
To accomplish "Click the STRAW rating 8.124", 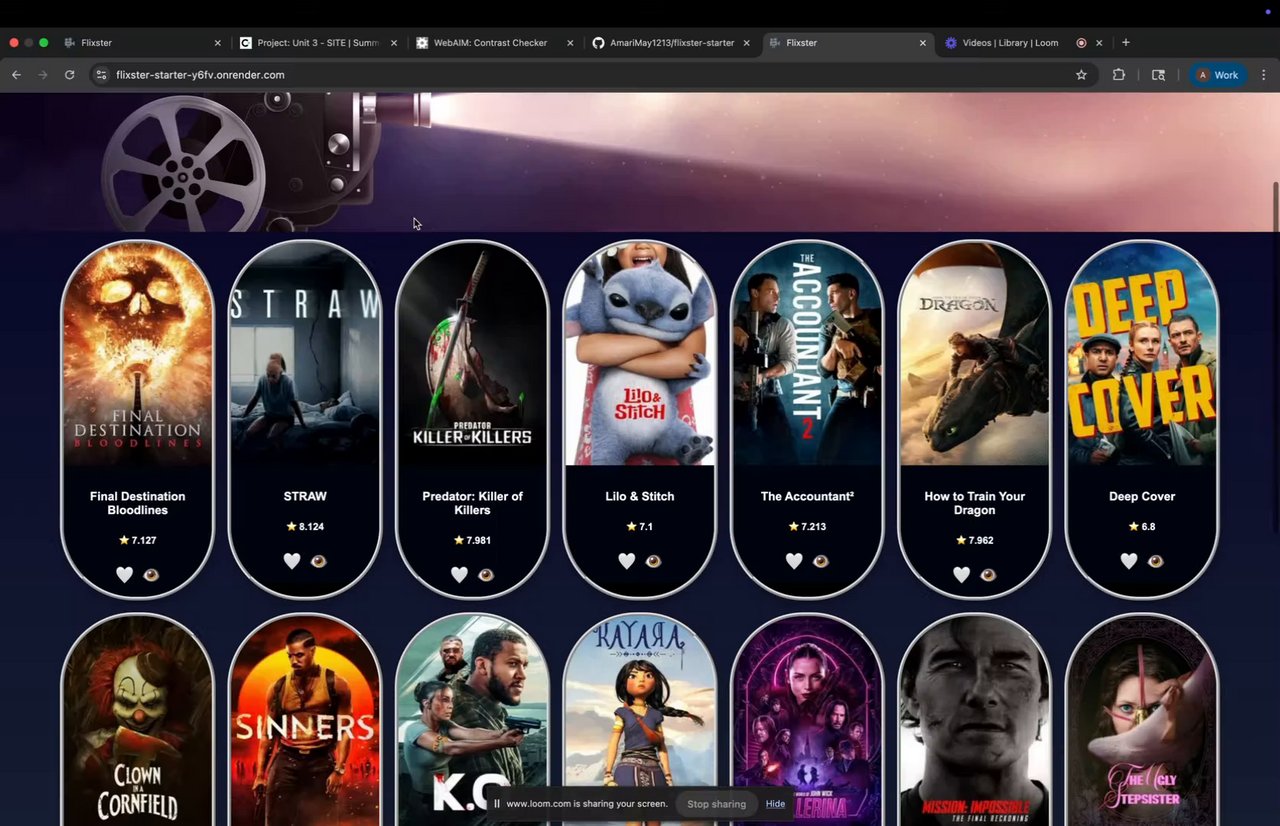I will [x=305, y=526].
